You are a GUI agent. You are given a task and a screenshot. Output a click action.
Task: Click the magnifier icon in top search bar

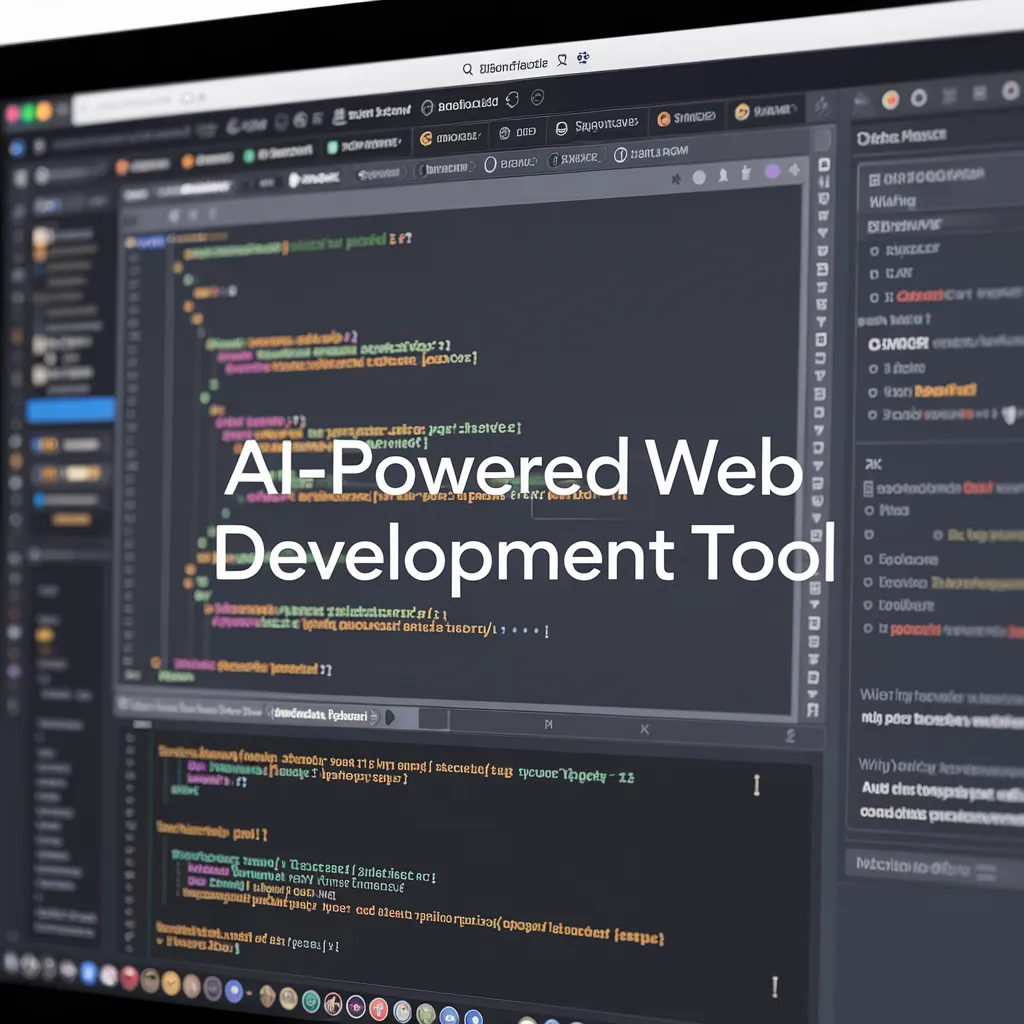pyautogui.click(x=467, y=69)
